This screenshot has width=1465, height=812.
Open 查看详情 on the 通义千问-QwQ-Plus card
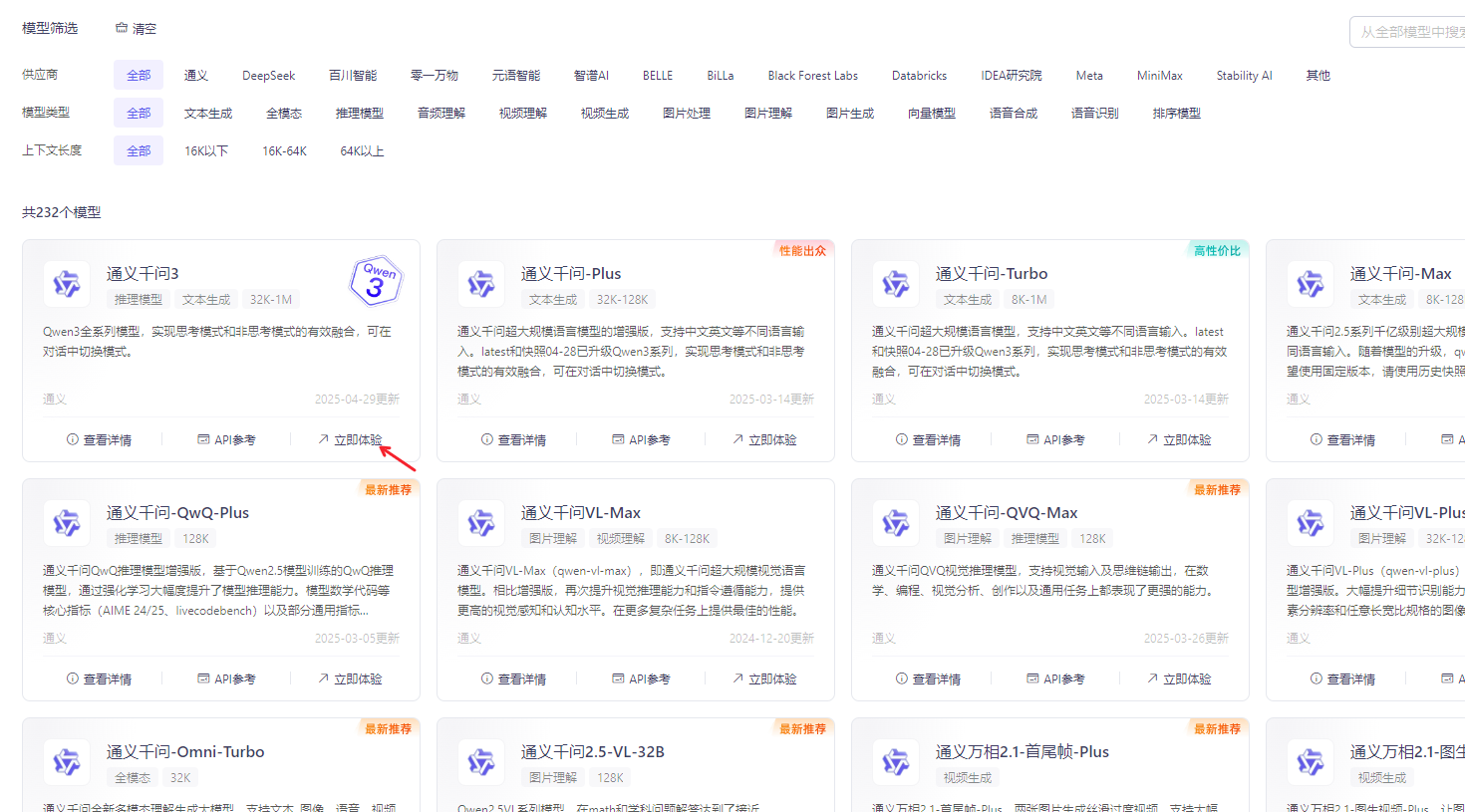coord(99,678)
